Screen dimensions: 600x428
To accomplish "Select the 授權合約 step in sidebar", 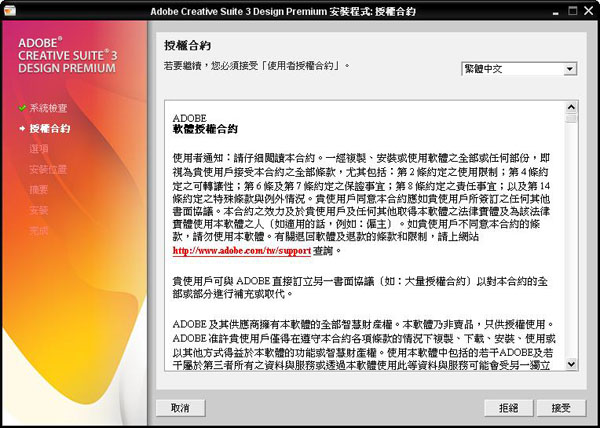I will (50, 129).
